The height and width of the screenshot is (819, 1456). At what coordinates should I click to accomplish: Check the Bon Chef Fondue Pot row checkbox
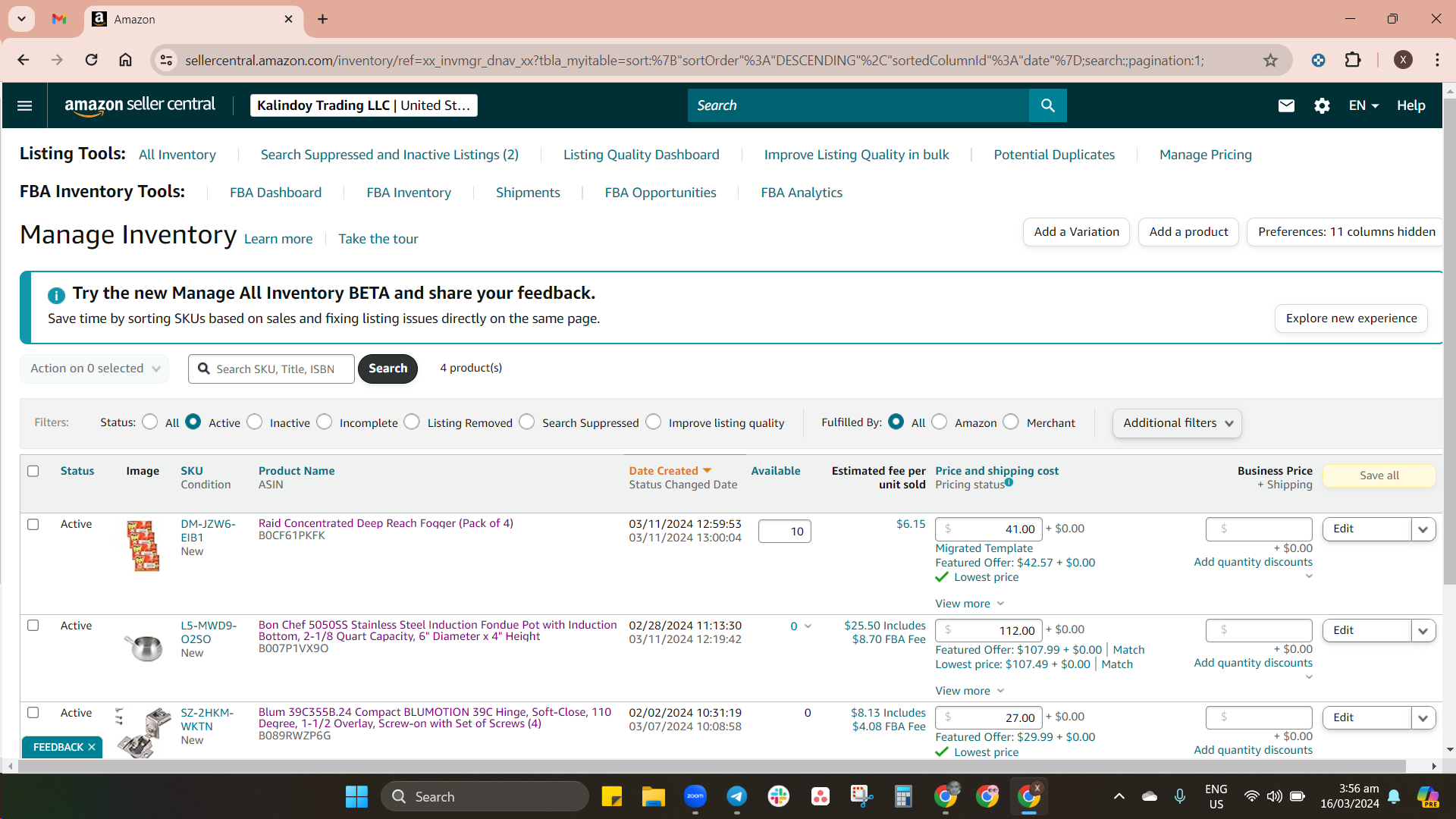click(x=33, y=626)
